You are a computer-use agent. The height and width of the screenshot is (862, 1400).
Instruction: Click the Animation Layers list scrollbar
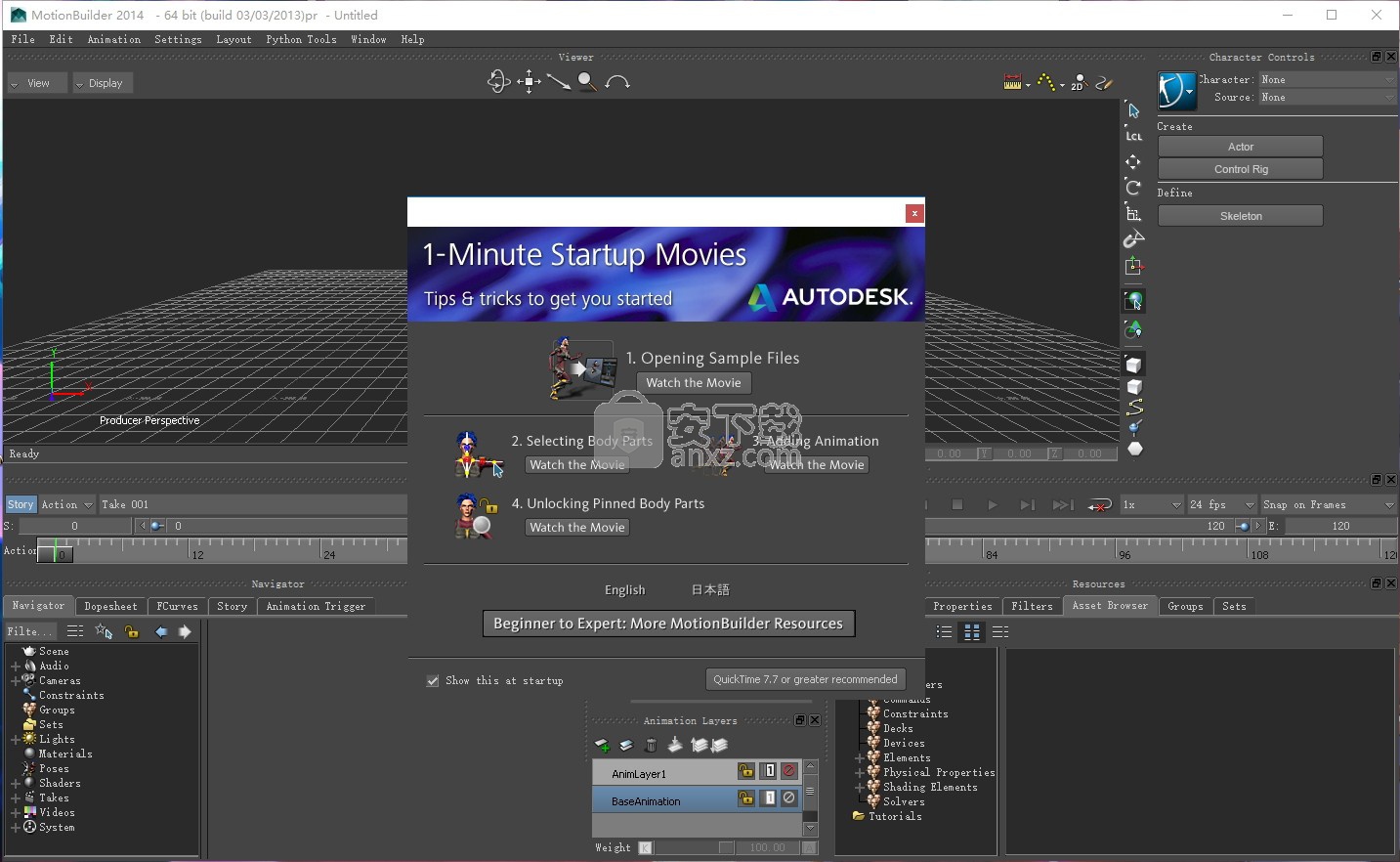coord(810,797)
